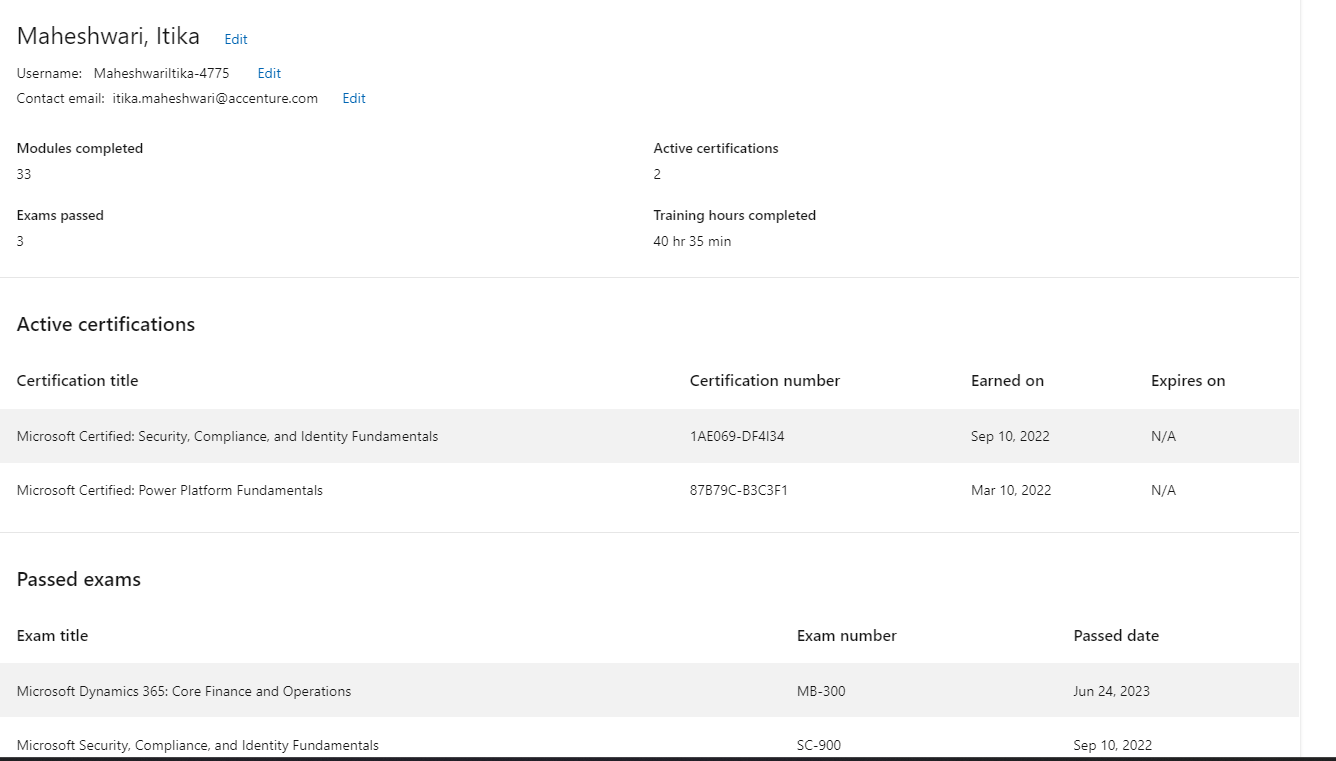This screenshot has height=761, width=1336.
Task: Select the profile name Maheshwari, Itika heading
Action: tap(108, 36)
